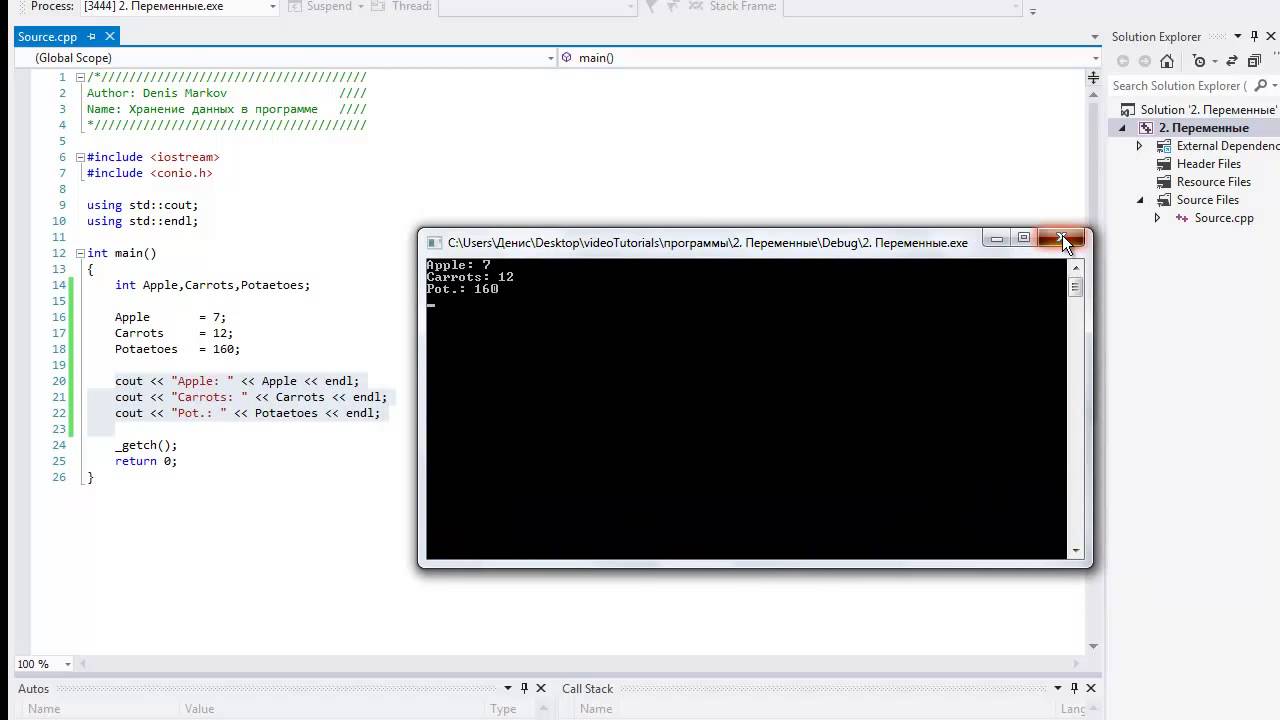This screenshot has height=720, width=1280.
Task: Open the main() member dropdown
Action: pos(1096,58)
